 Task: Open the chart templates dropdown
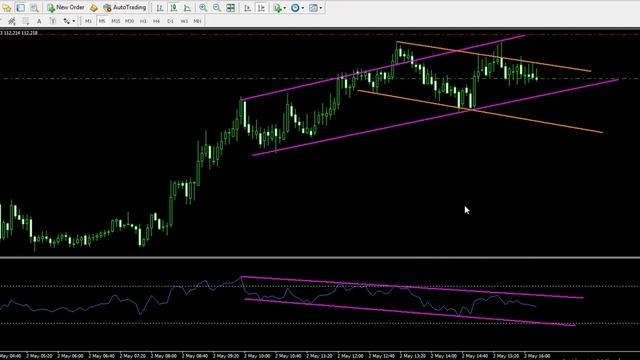[315, 7]
